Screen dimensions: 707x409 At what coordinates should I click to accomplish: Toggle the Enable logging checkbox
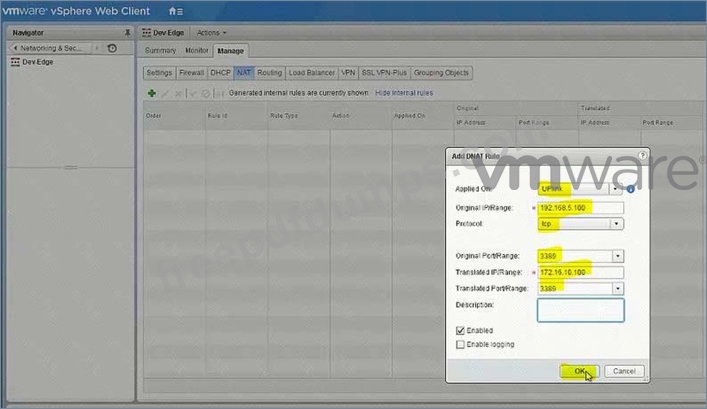click(460, 345)
